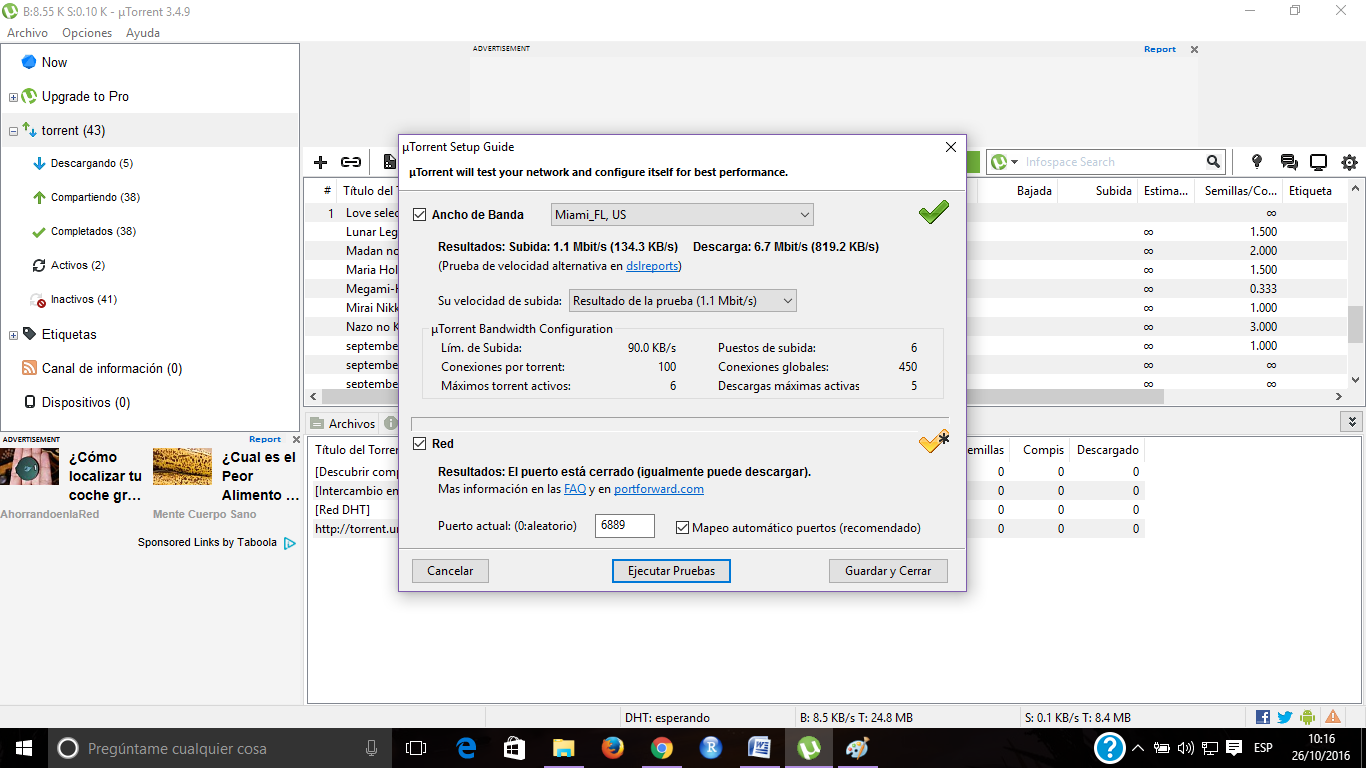The width and height of the screenshot is (1366, 768).
Task: Toggle the Red checkbox
Action: tap(420, 443)
